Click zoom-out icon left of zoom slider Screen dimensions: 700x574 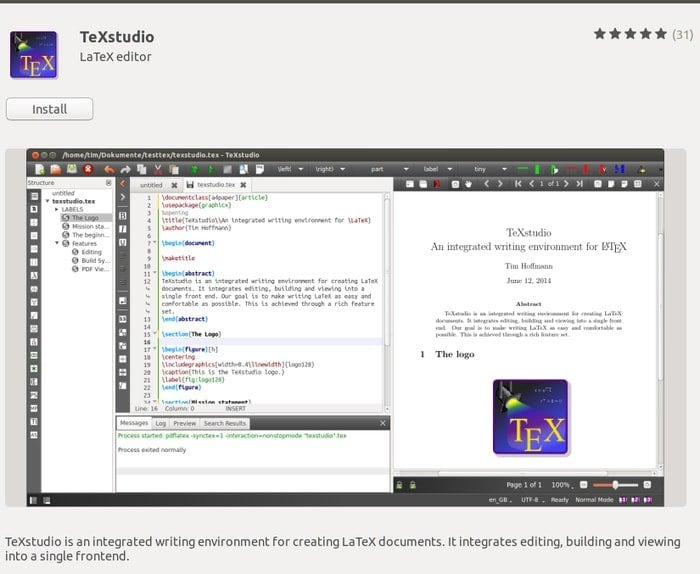[x=583, y=485]
